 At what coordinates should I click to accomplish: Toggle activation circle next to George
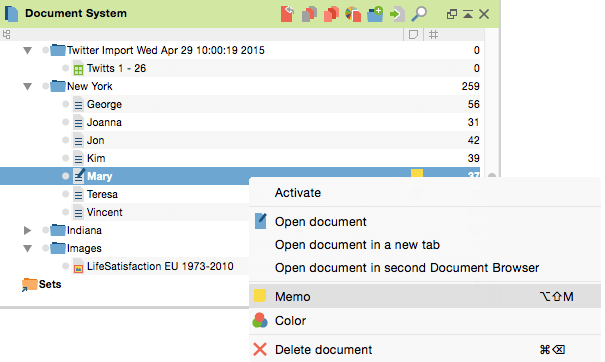point(66,104)
